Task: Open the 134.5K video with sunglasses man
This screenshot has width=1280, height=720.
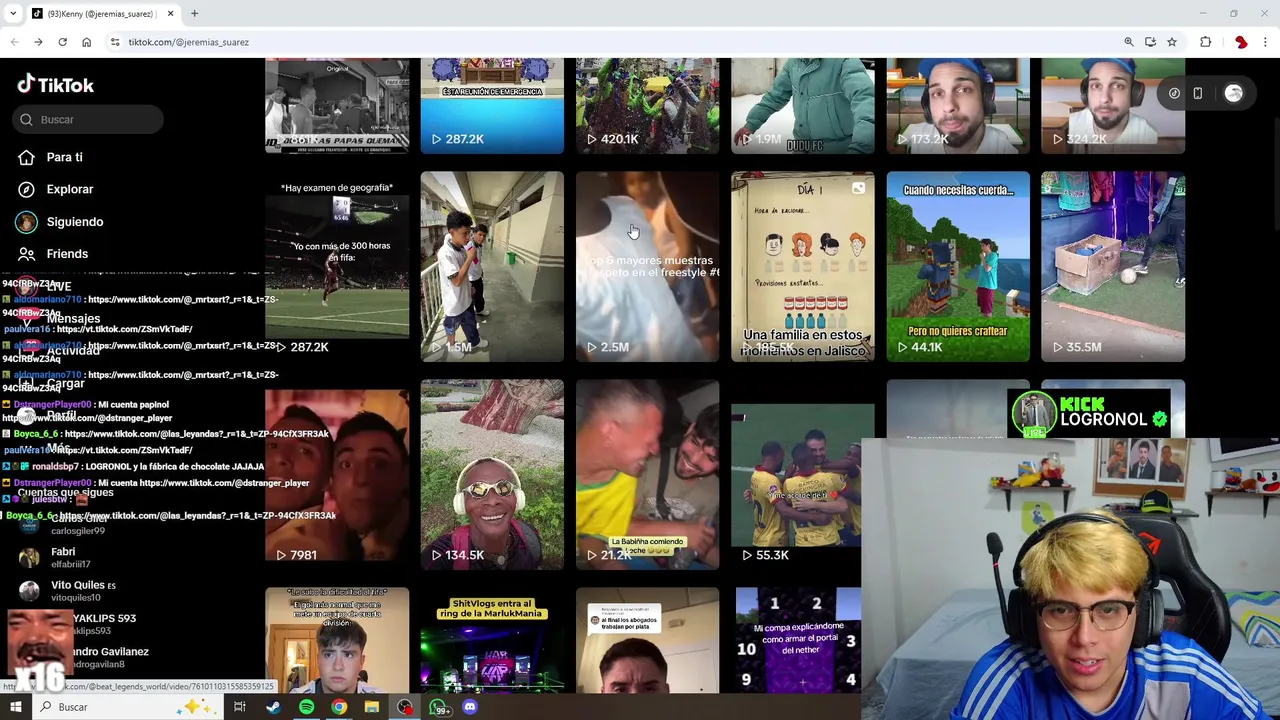Action: point(492,474)
